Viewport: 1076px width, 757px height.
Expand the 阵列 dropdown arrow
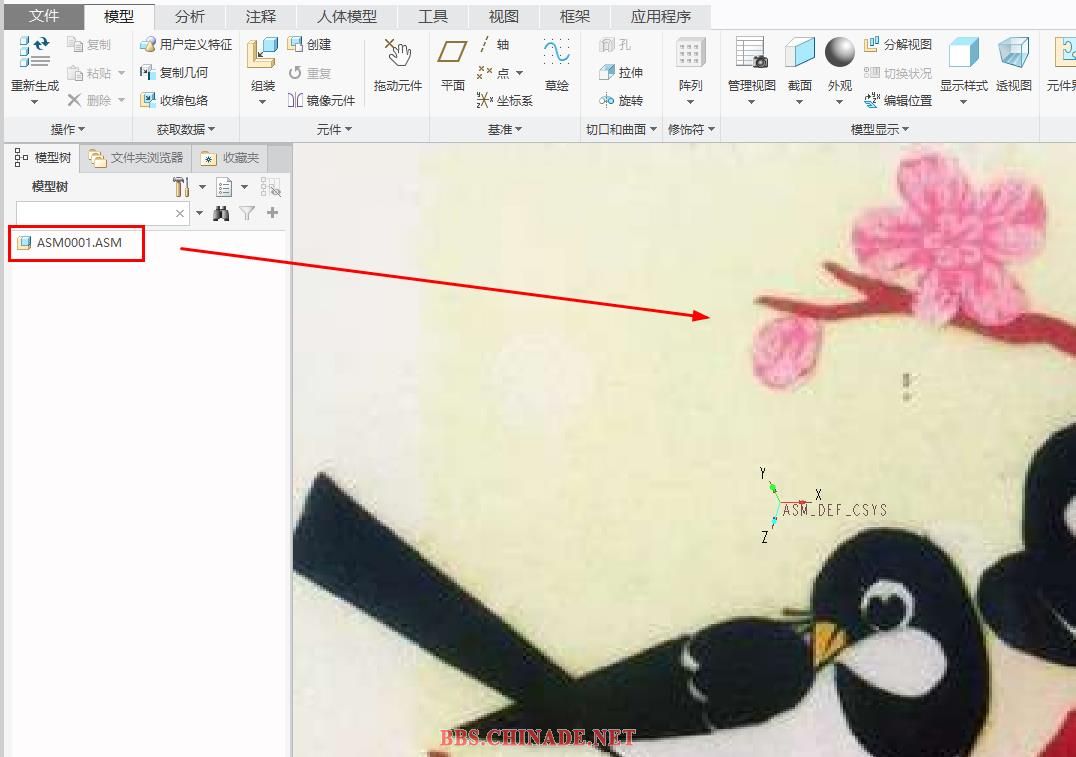(x=690, y=102)
